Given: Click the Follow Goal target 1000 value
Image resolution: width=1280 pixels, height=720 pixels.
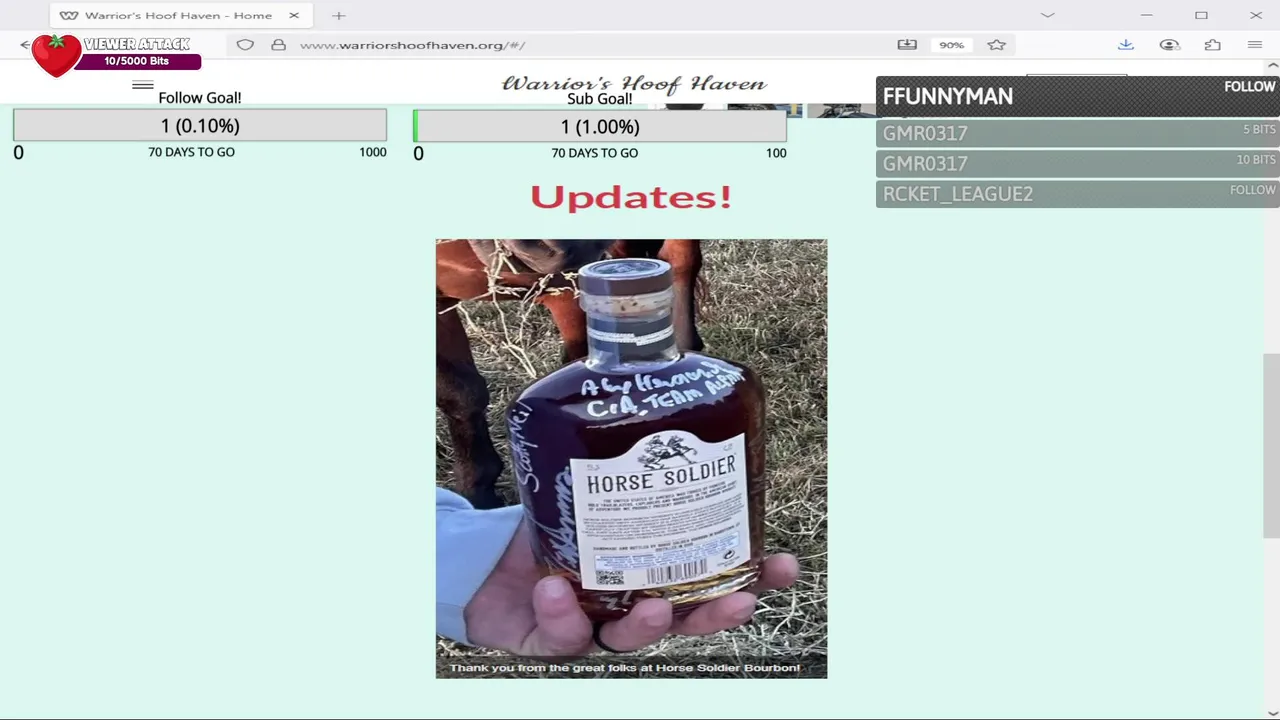Looking at the screenshot, I should pyautogui.click(x=373, y=152).
